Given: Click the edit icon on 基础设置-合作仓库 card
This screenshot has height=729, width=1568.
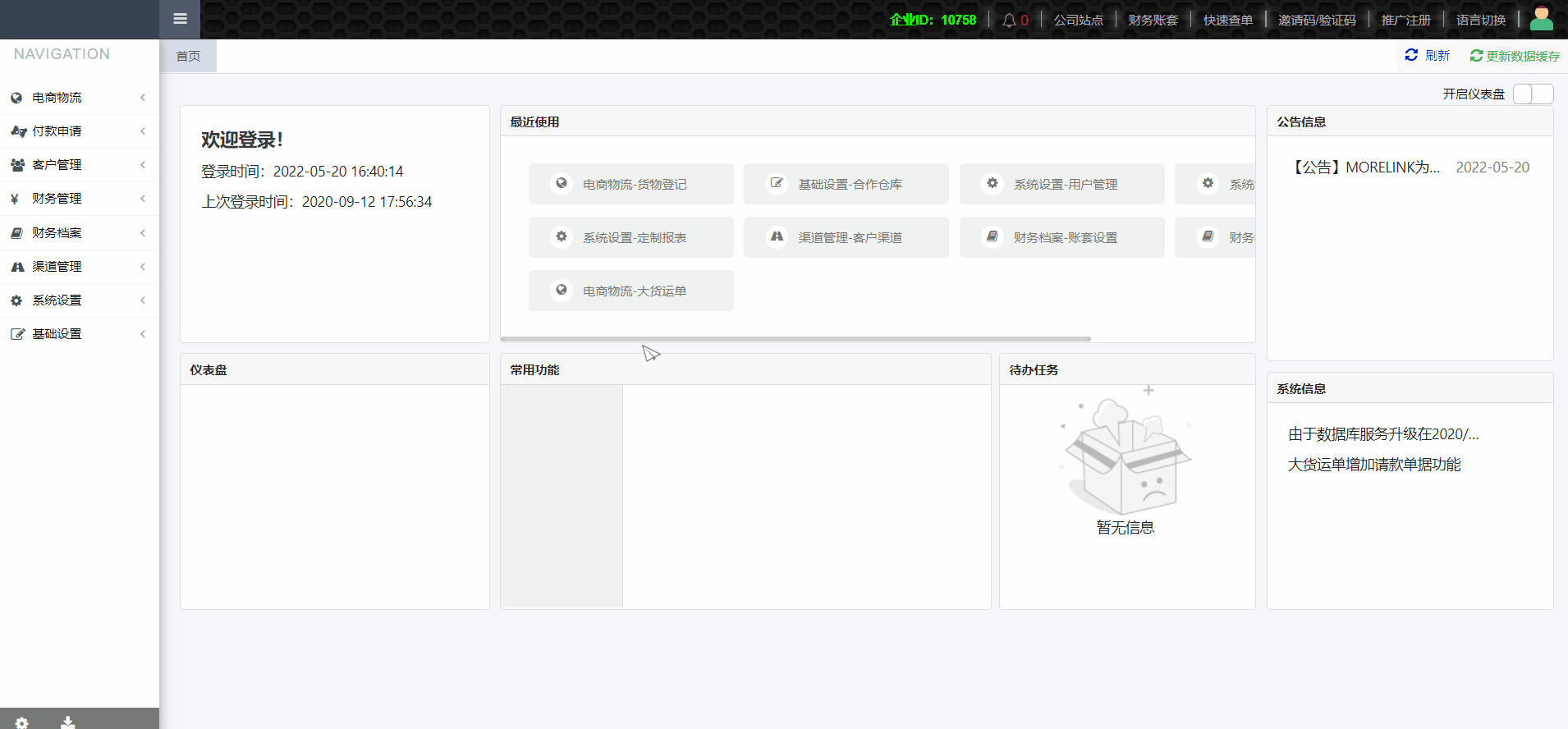Looking at the screenshot, I should [x=777, y=183].
